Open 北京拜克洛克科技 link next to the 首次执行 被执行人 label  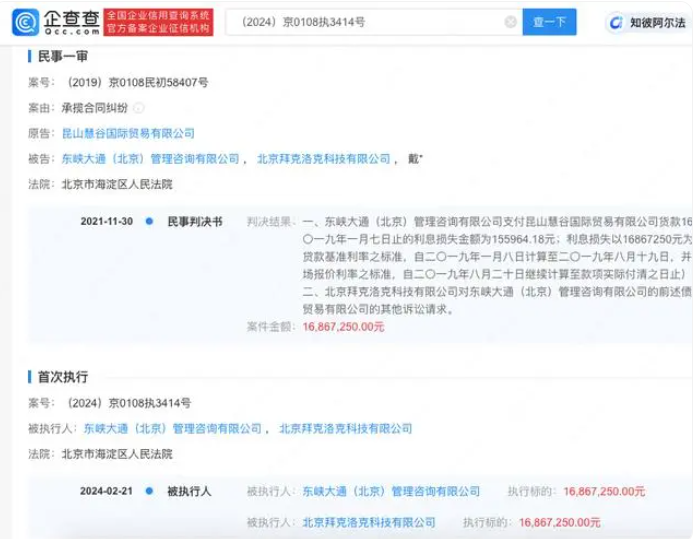point(346,429)
